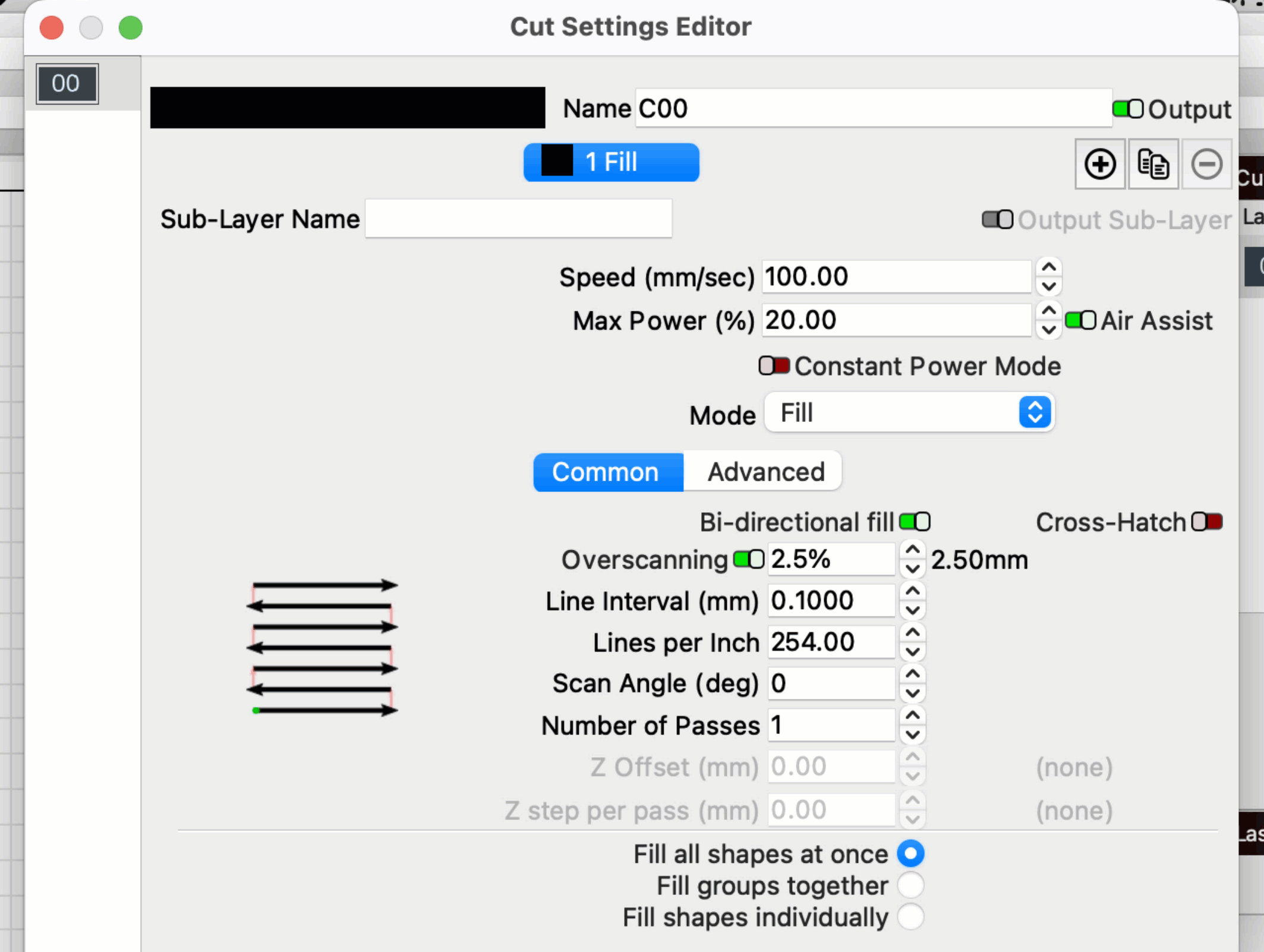Click the black layer color bar
The image size is (1264, 952).
pos(348,108)
